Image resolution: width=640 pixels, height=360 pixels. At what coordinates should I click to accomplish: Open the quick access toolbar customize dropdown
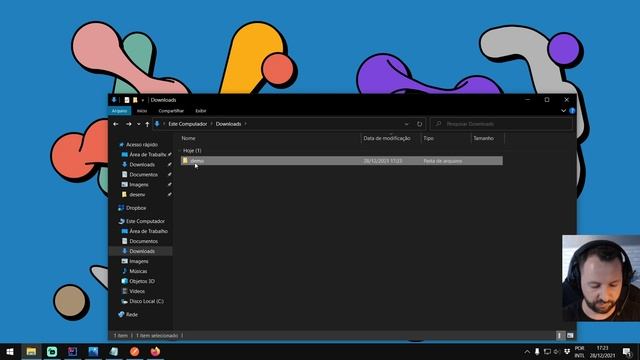pyautogui.click(x=143, y=100)
